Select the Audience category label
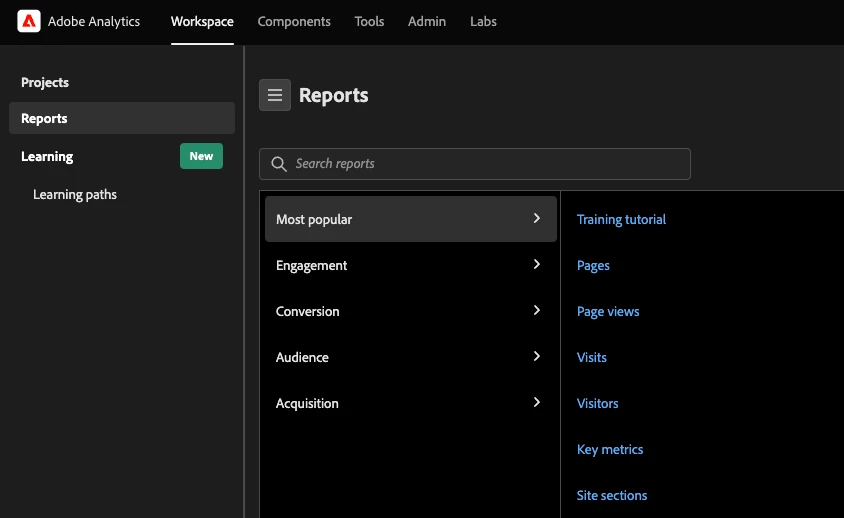Screen dimensions: 844x518 pyautogui.click(x=302, y=357)
